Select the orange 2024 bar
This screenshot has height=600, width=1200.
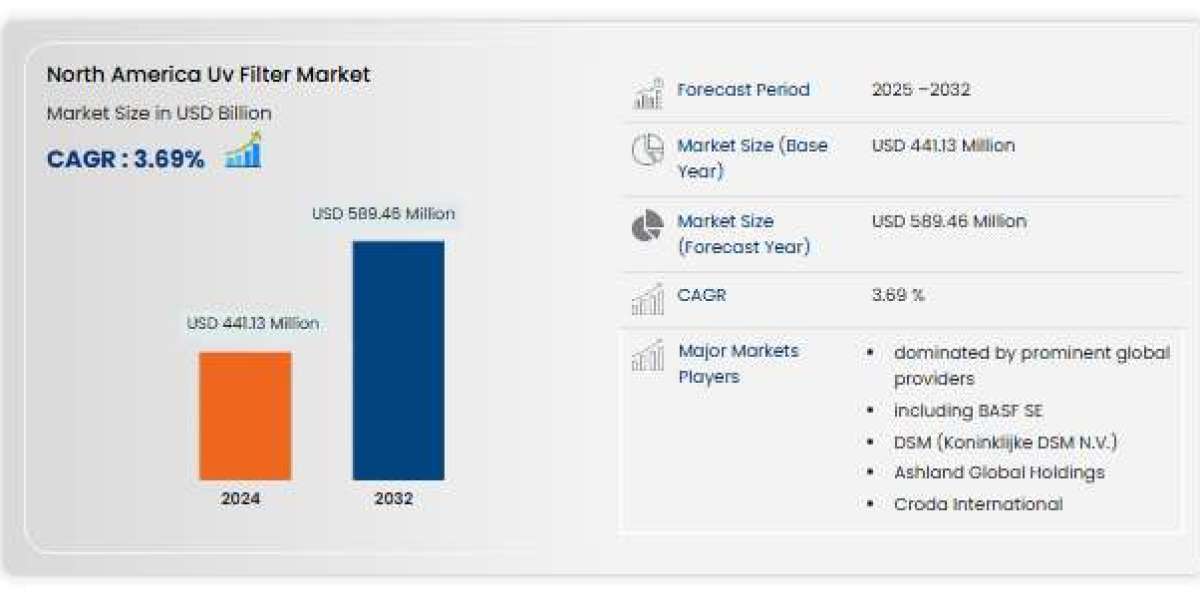(245, 415)
